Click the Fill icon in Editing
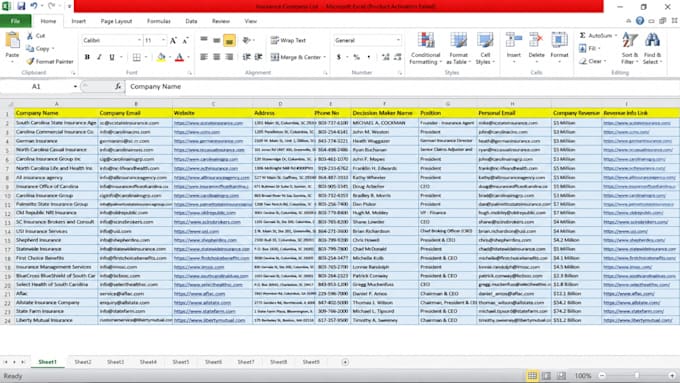Image resolution: width=680 pixels, height=383 pixels. [583, 49]
